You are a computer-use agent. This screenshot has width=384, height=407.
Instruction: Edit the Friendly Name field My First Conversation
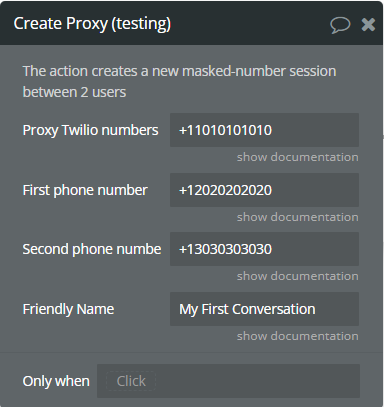(264, 309)
